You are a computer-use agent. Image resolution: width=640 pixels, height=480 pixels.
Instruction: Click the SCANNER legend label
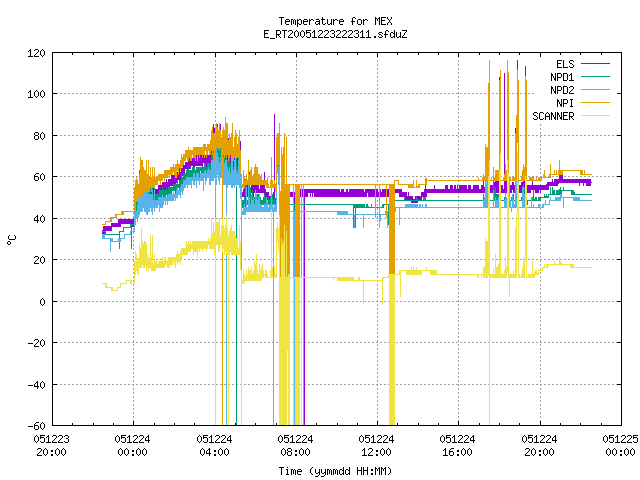pos(553,116)
